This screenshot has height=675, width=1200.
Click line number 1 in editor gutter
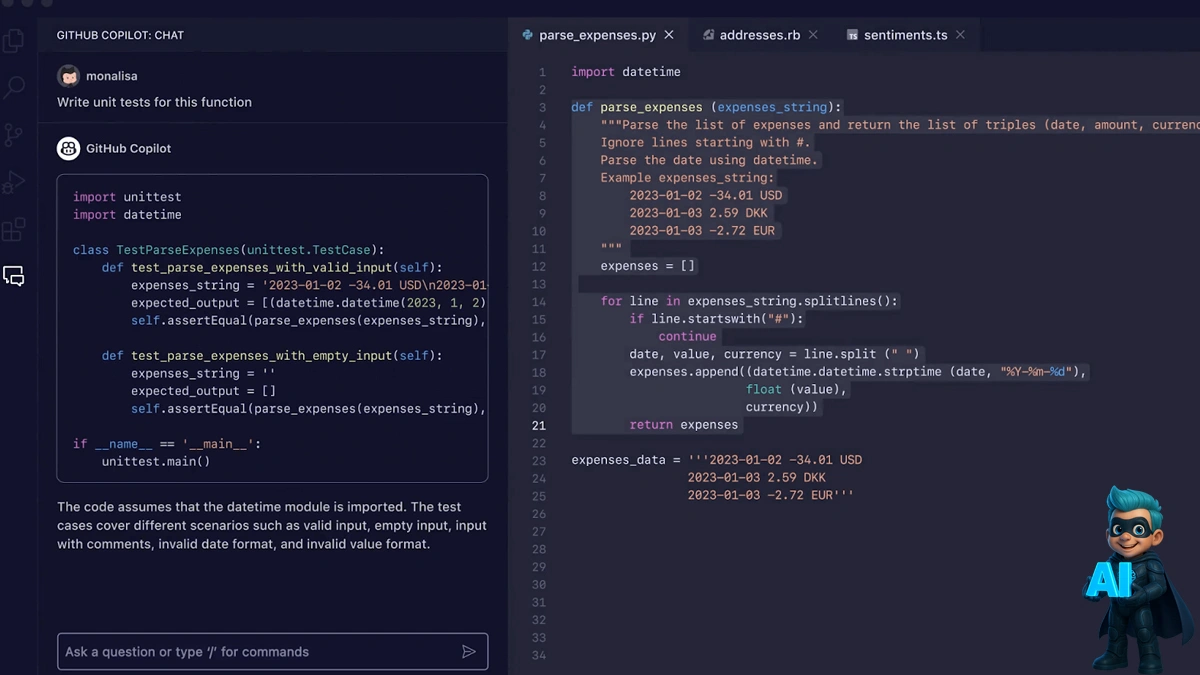pyautogui.click(x=542, y=72)
